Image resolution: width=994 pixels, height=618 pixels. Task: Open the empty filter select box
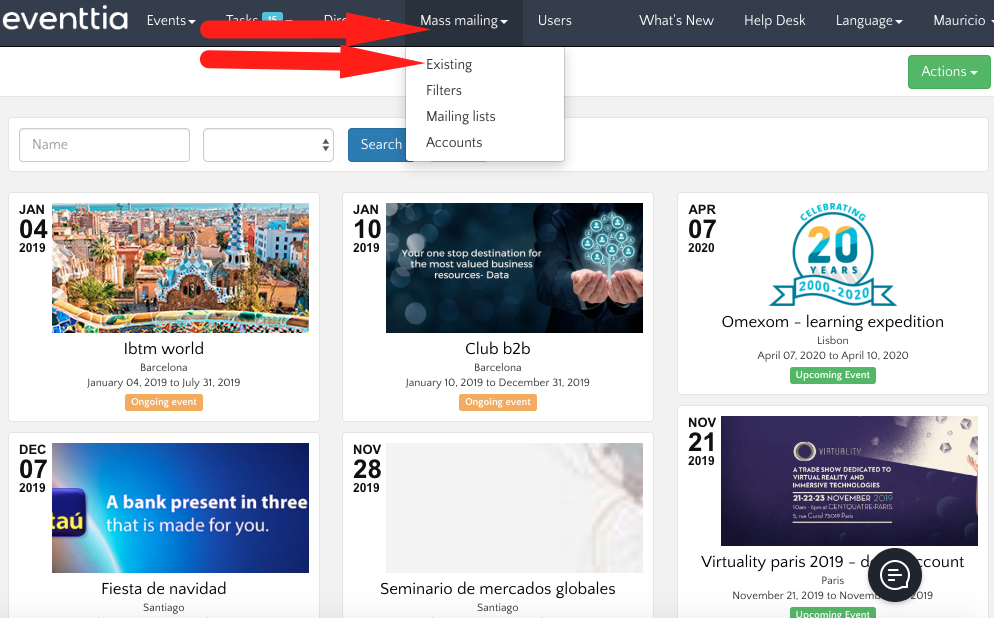click(268, 145)
